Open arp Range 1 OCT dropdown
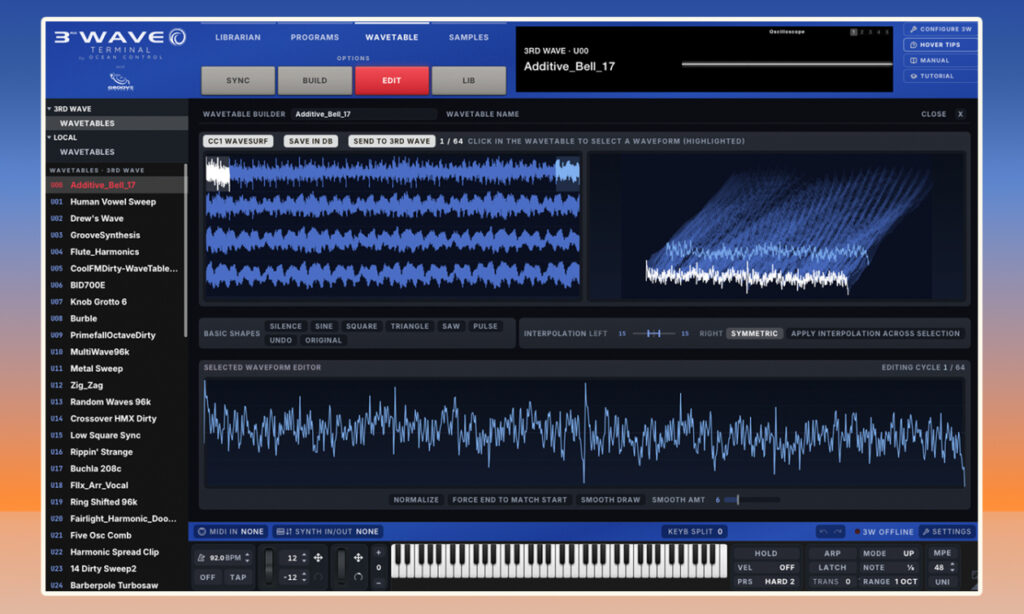The height and width of the screenshot is (614, 1024). coord(890,581)
